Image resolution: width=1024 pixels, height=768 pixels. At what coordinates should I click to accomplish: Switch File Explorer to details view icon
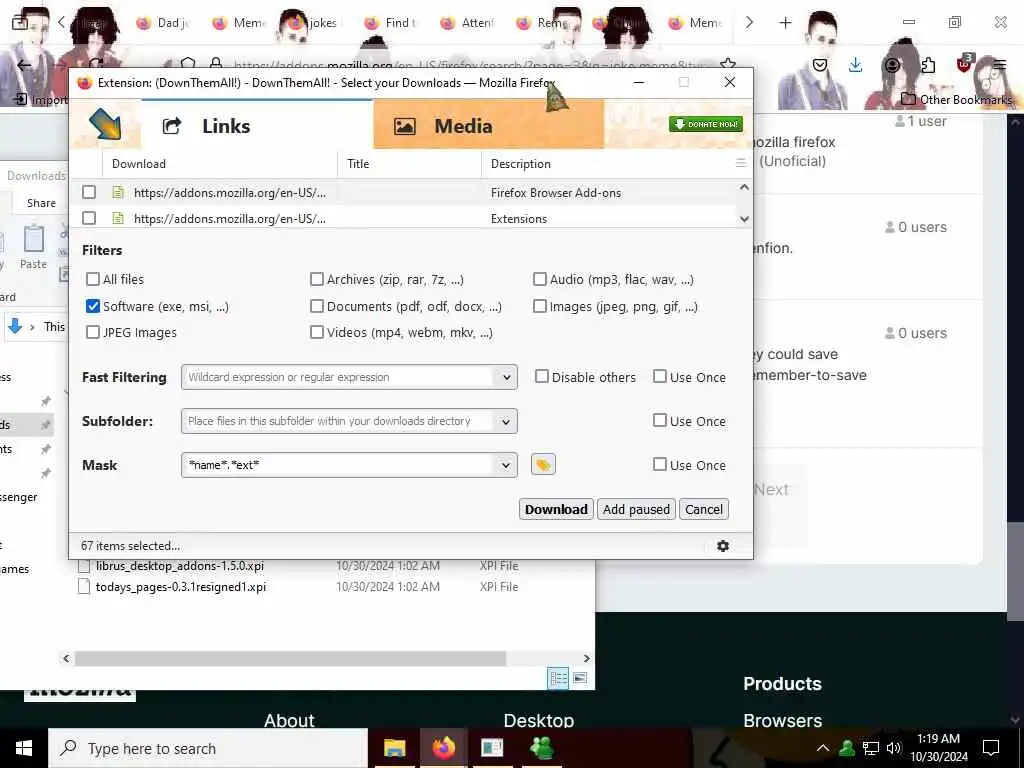coord(559,679)
